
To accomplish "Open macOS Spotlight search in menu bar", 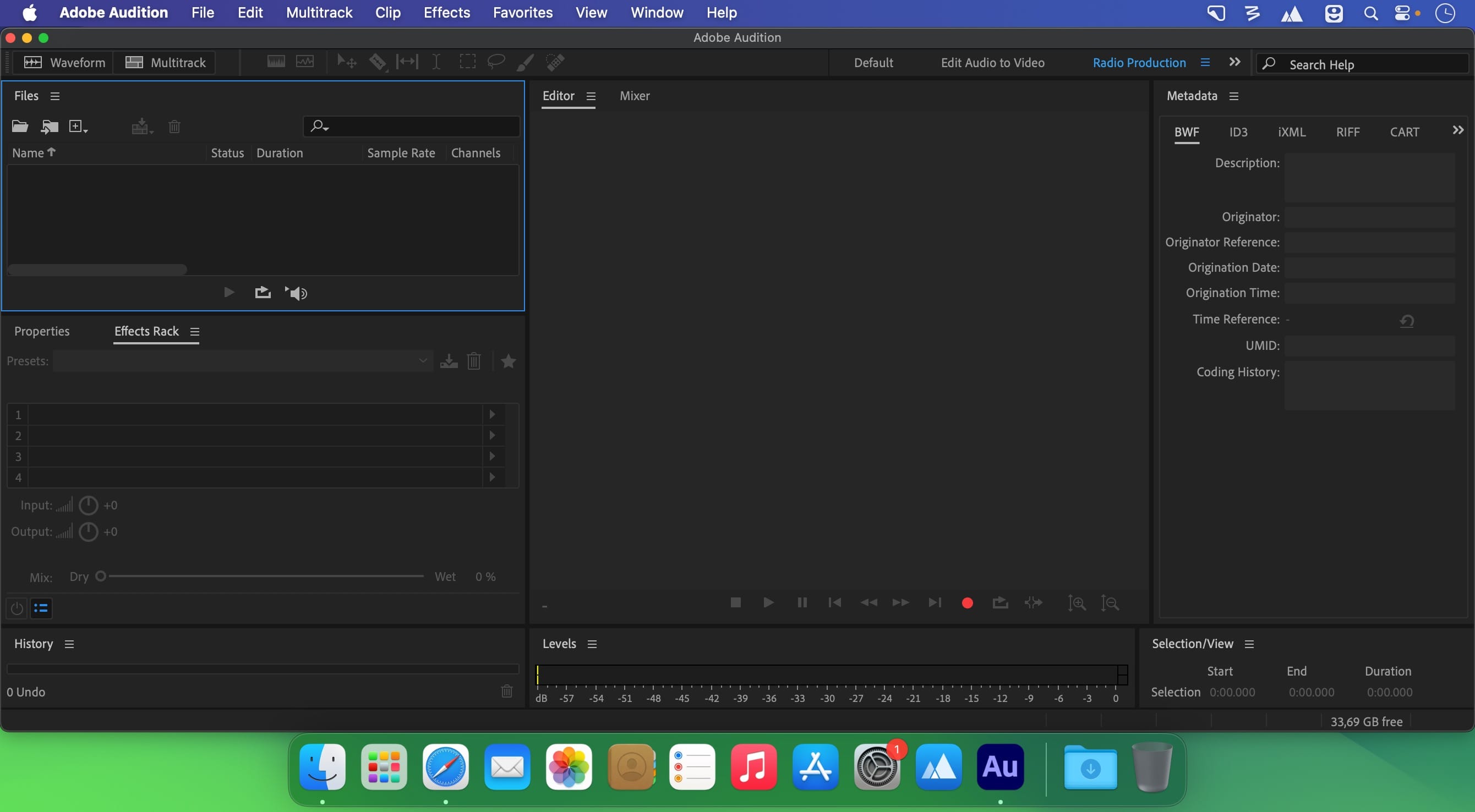I will click(1371, 13).
